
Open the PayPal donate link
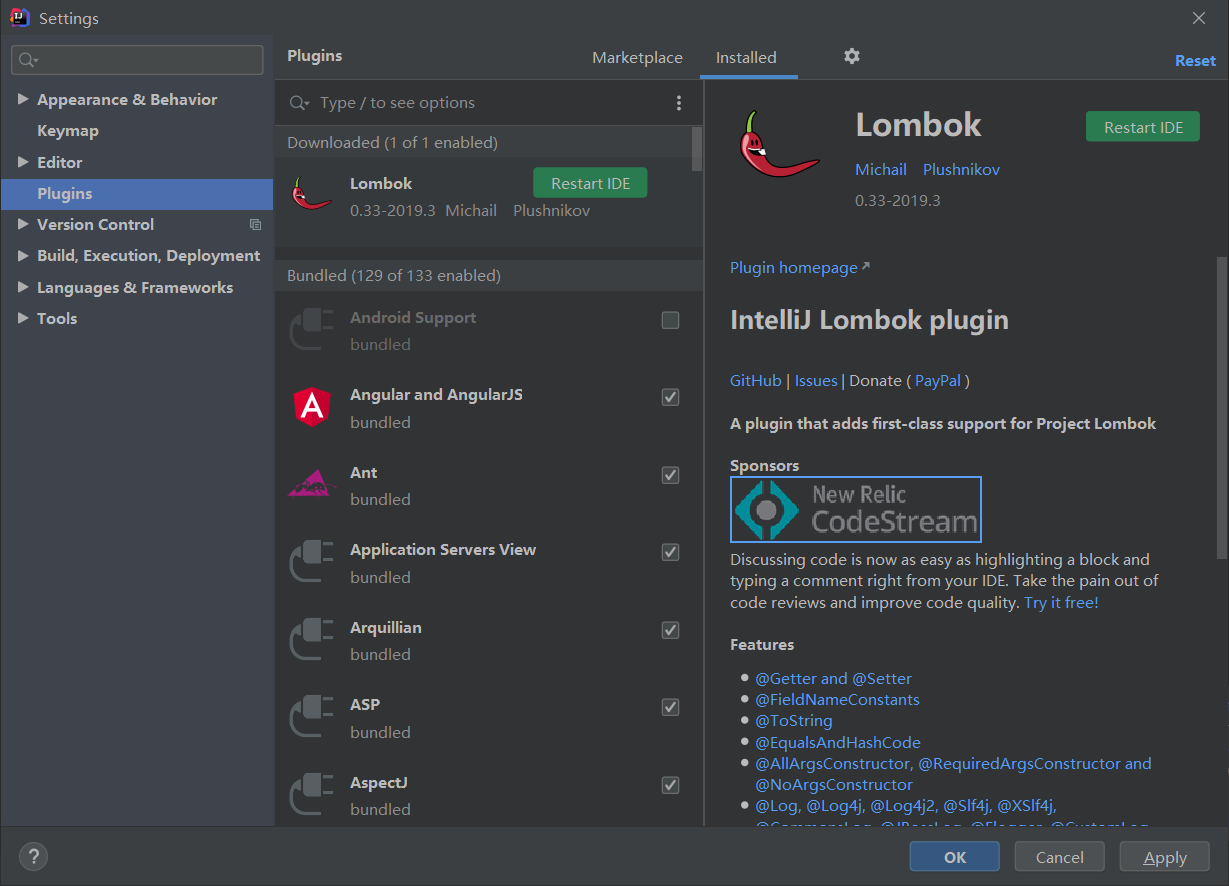938,381
